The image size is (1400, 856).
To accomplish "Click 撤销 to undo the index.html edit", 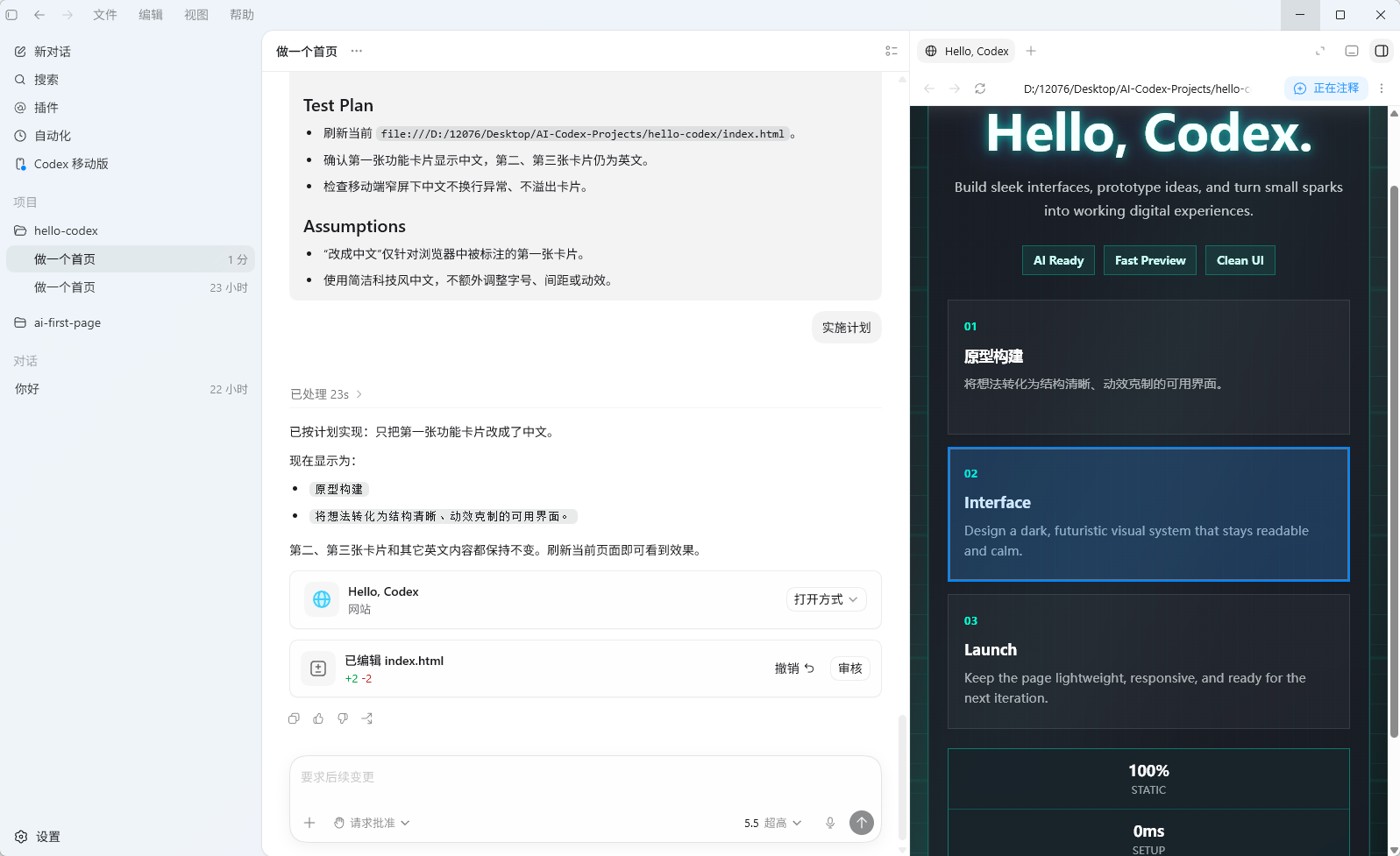I will click(794, 669).
